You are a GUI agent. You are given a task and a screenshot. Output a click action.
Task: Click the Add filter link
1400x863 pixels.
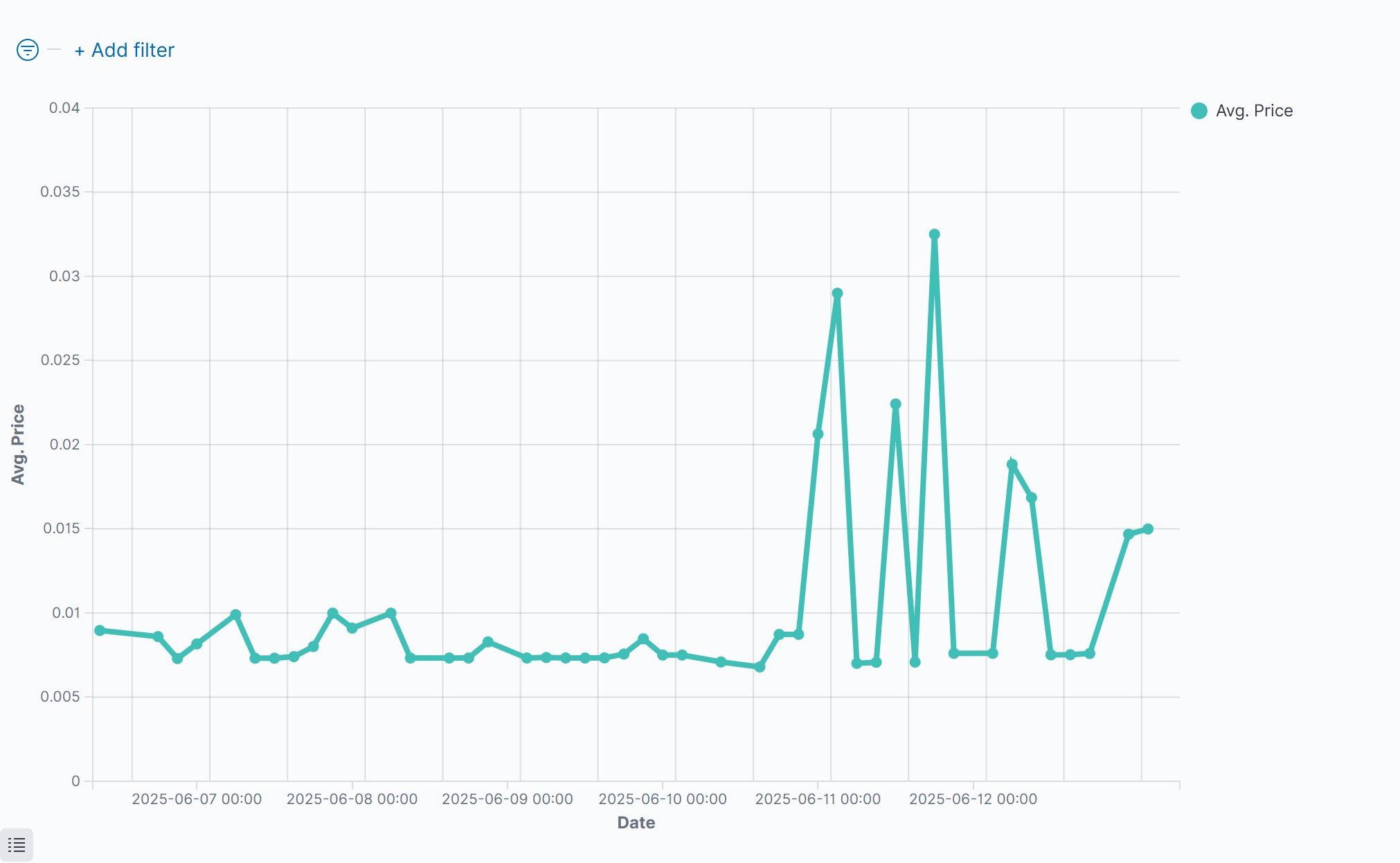[x=125, y=50]
